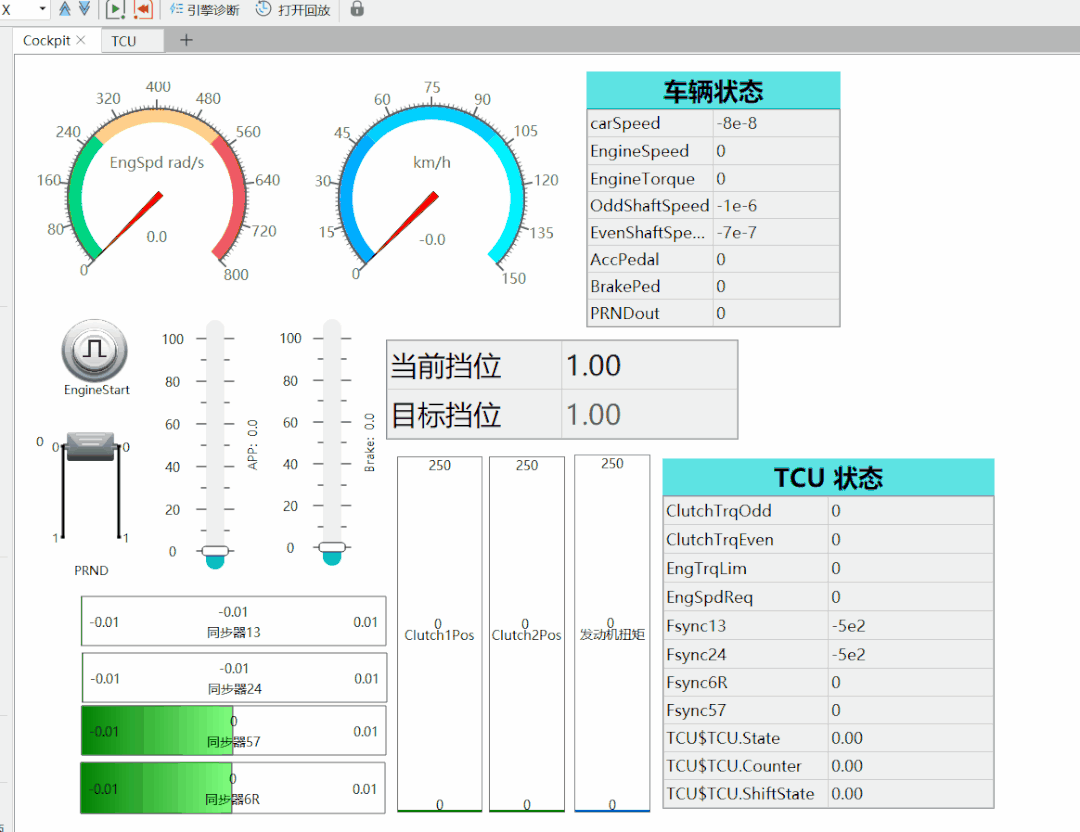Click the Clutch1Pos bar indicator

click(439, 634)
